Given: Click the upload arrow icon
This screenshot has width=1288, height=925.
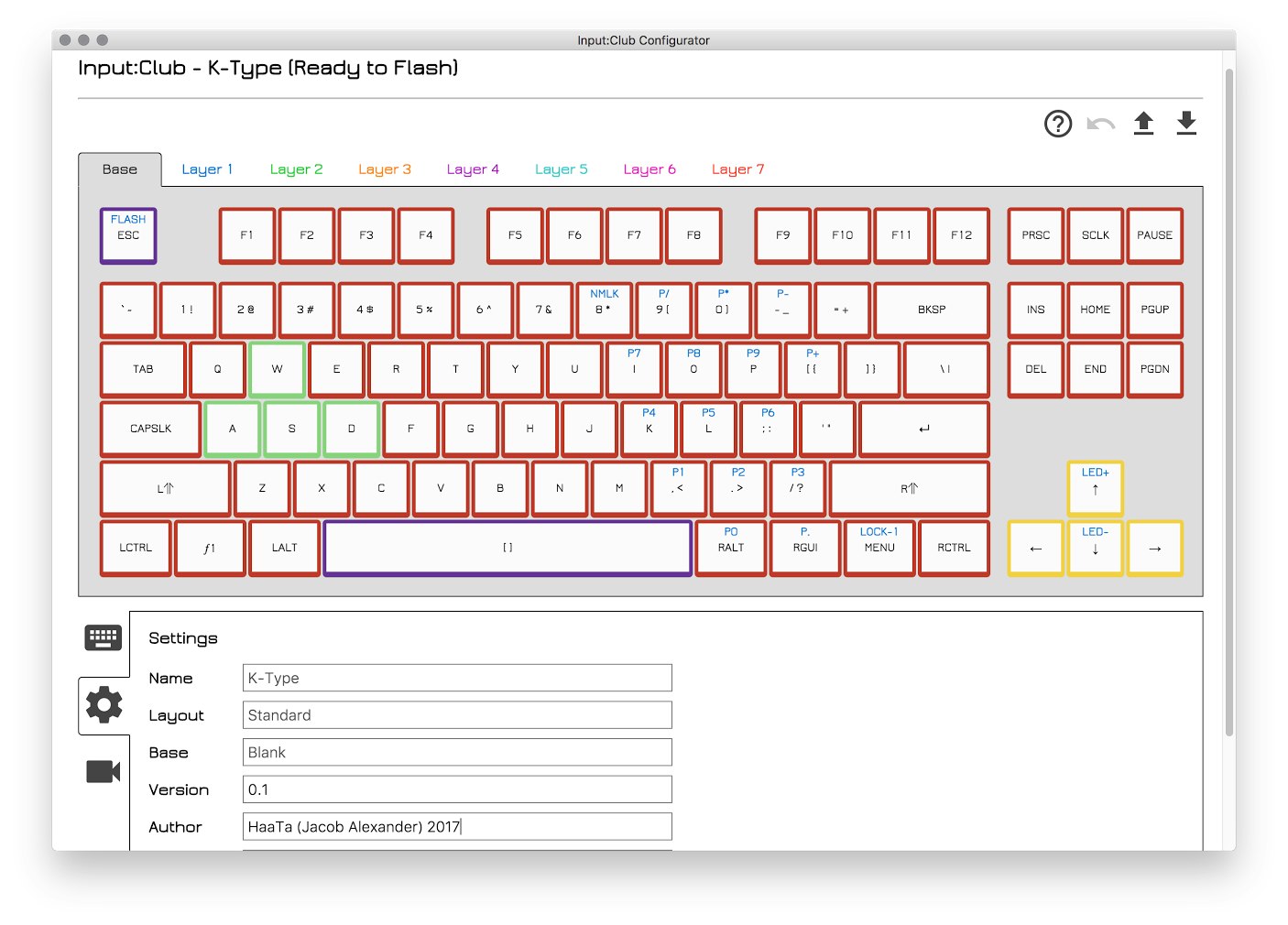Looking at the screenshot, I should [1143, 123].
